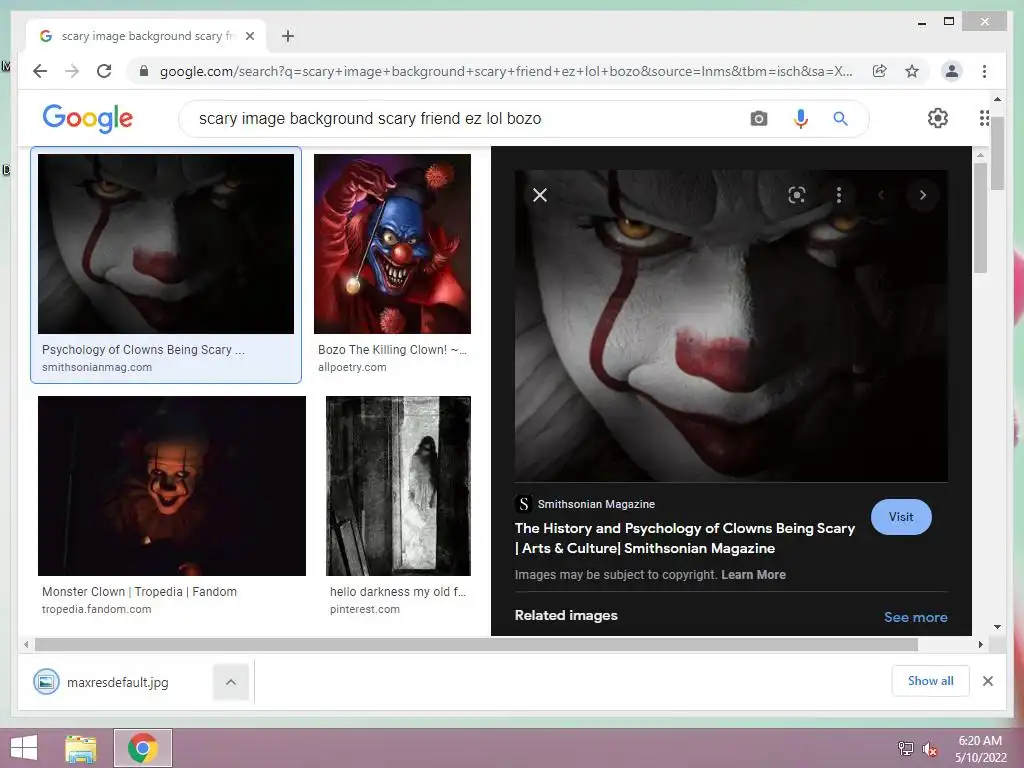Click allpoetry.com source text
1024x768 pixels.
click(352, 367)
